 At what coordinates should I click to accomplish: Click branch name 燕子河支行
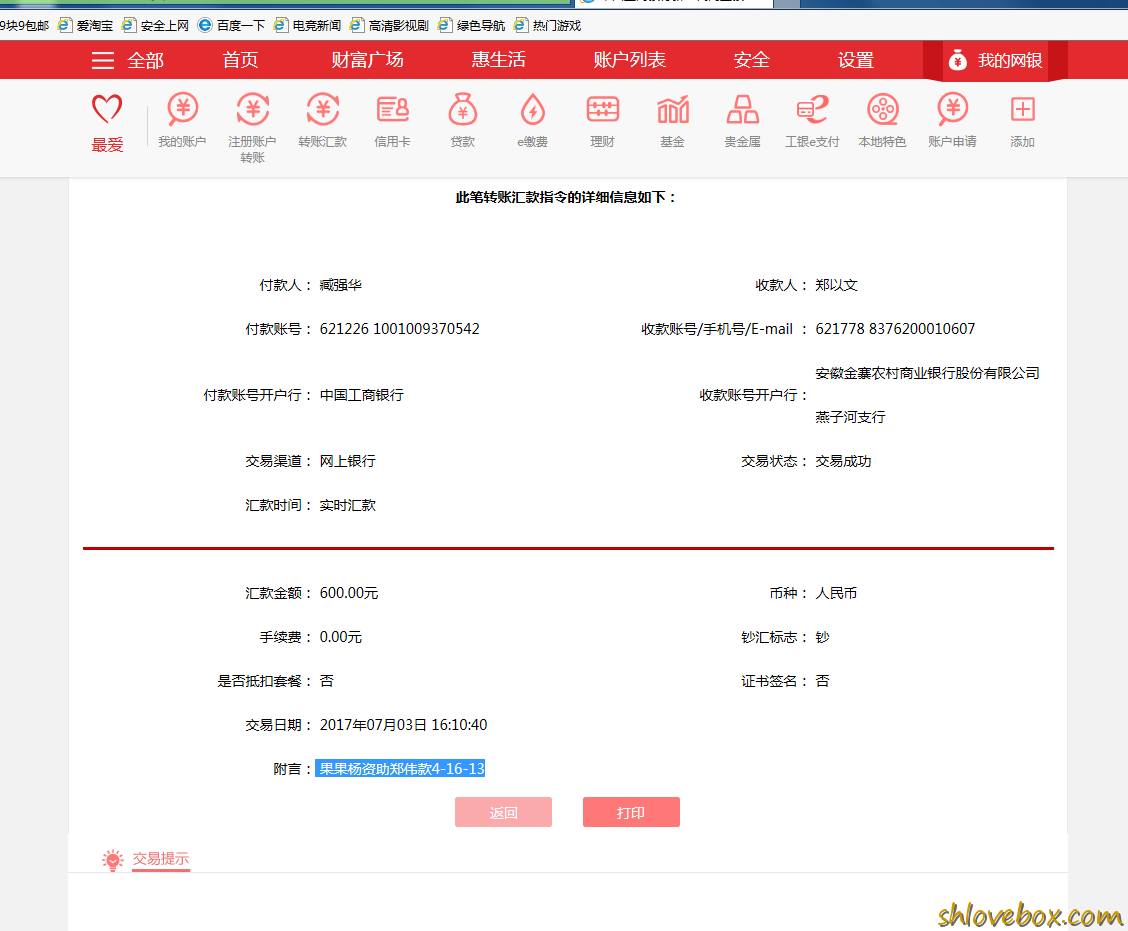(850, 417)
